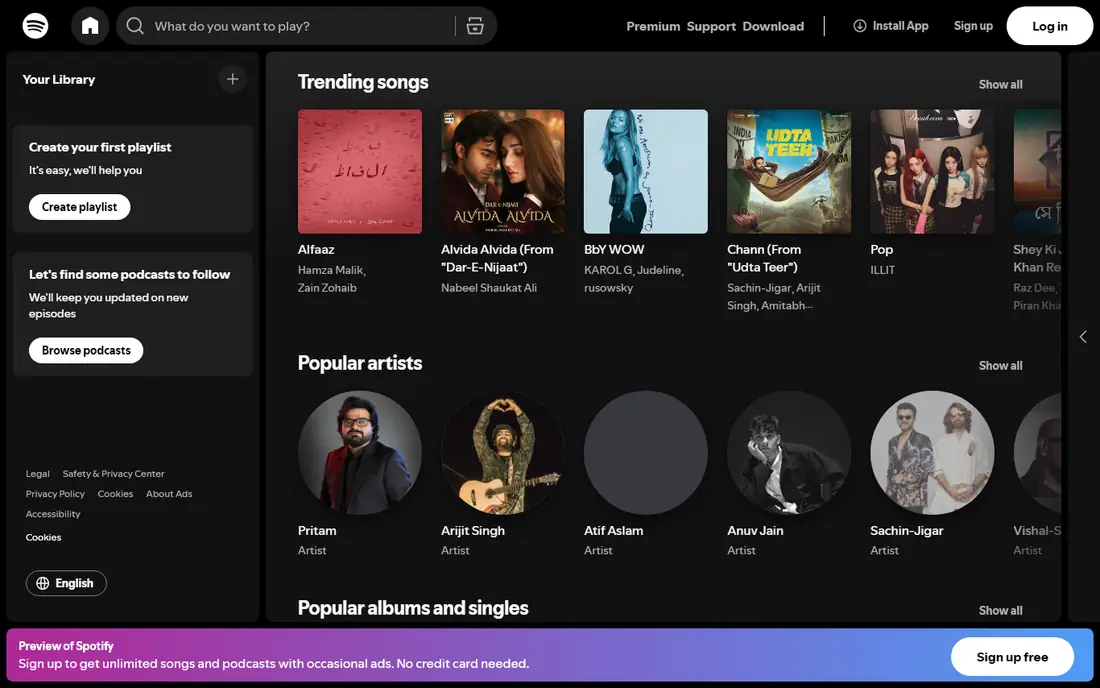This screenshot has height=688, width=1100.
Task: Show all Popular albums and singles
Action: [x=1000, y=610]
